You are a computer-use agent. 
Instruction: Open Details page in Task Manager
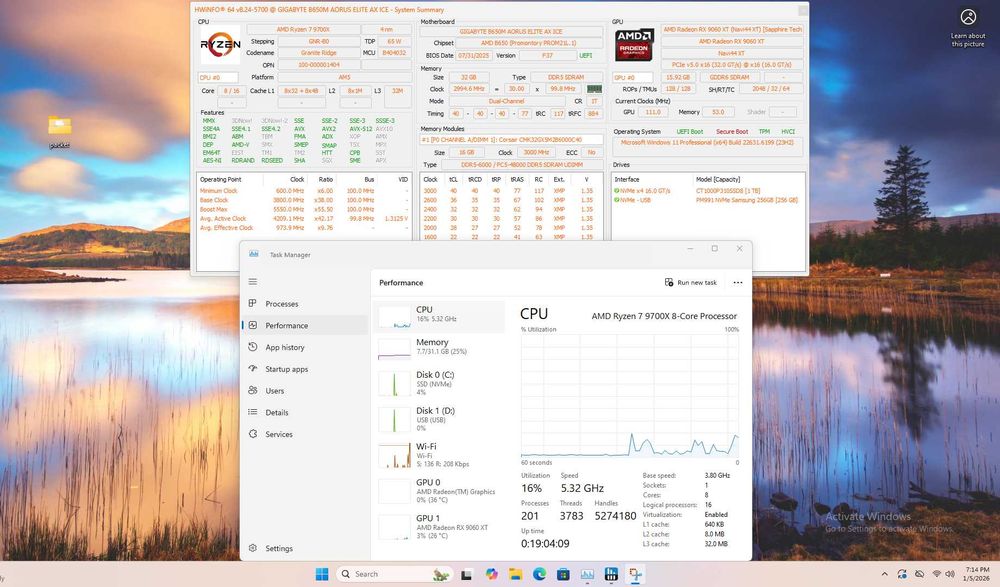tap(305, 412)
